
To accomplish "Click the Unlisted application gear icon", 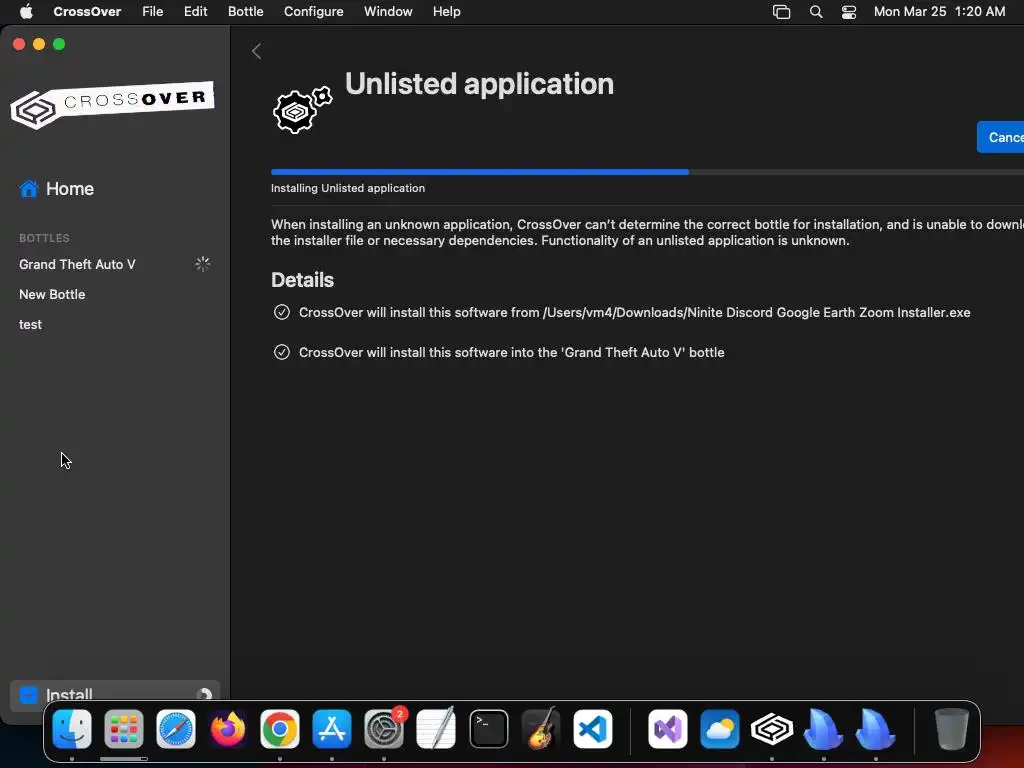I will [x=302, y=110].
